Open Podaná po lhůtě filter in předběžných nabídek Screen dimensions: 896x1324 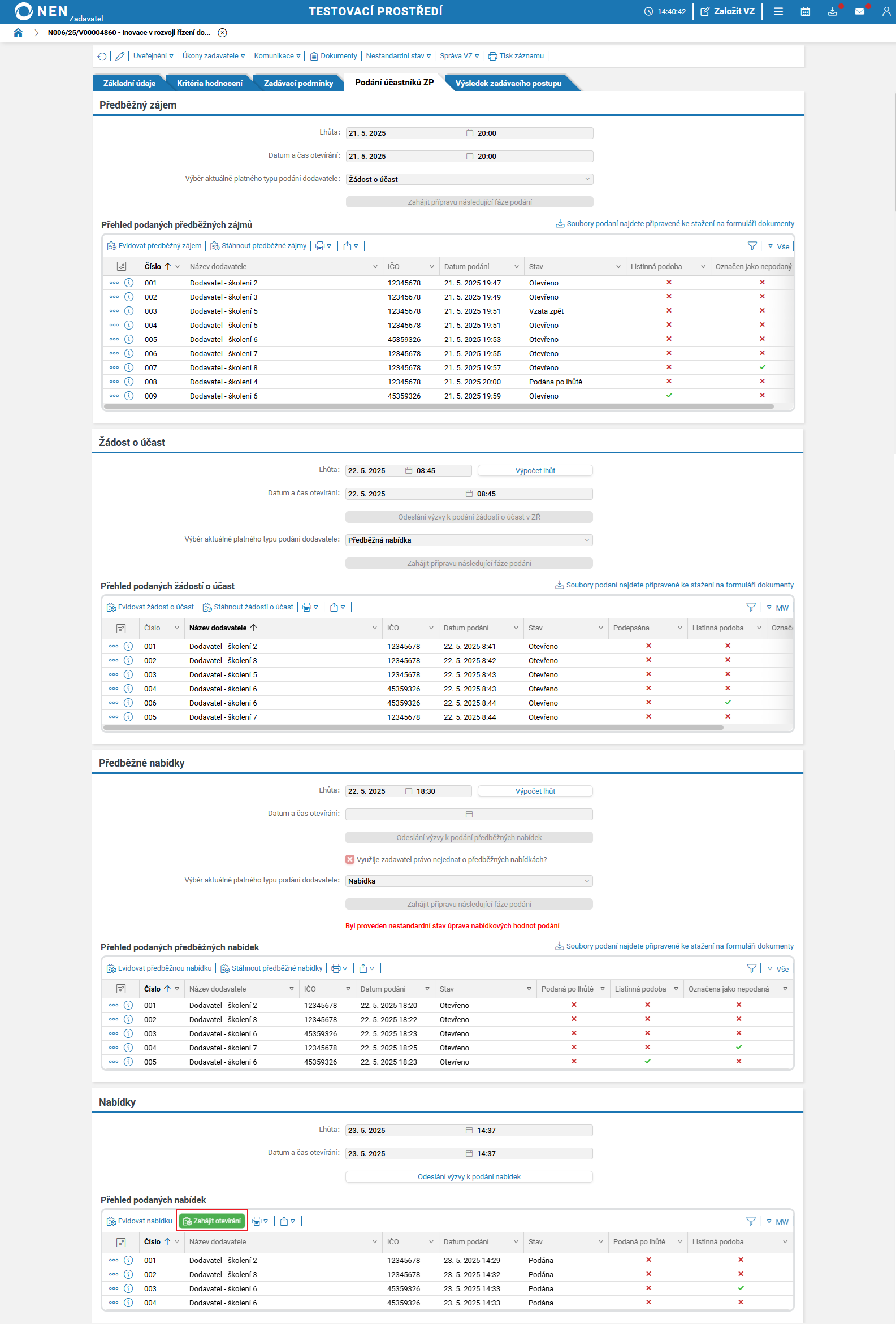tap(603, 989)
